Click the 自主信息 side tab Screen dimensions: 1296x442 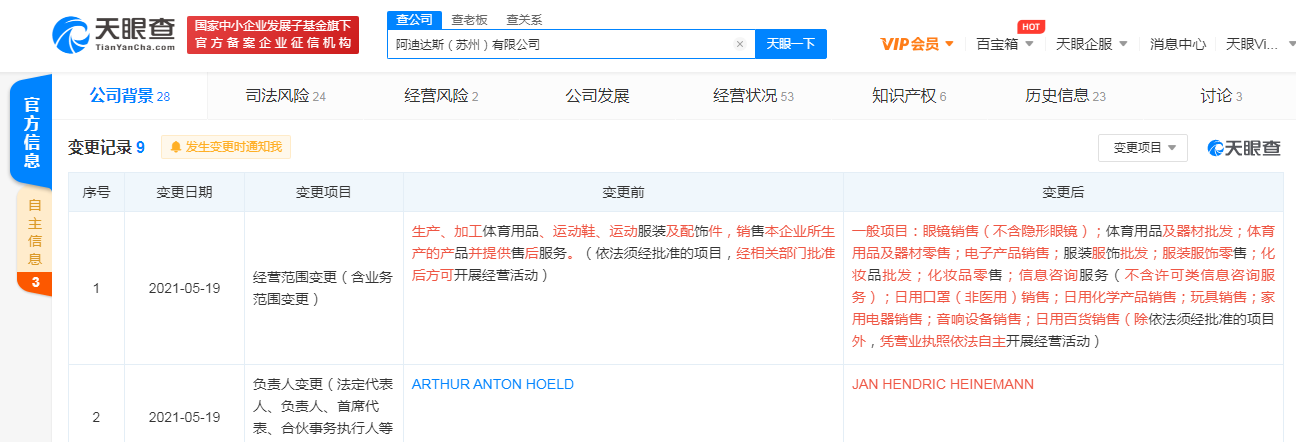(x=33, y=240)
